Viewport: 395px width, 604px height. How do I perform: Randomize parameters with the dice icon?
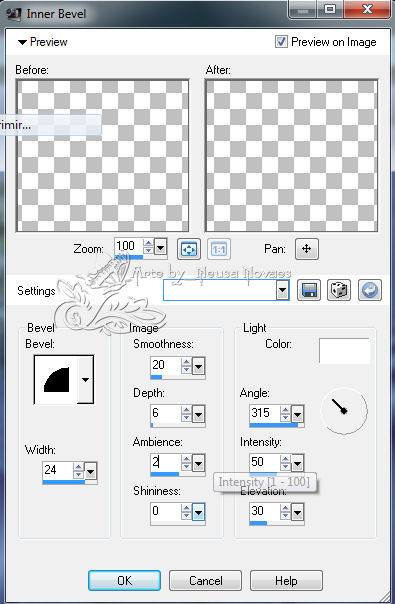pyautogui.click(x=339, y=290)
